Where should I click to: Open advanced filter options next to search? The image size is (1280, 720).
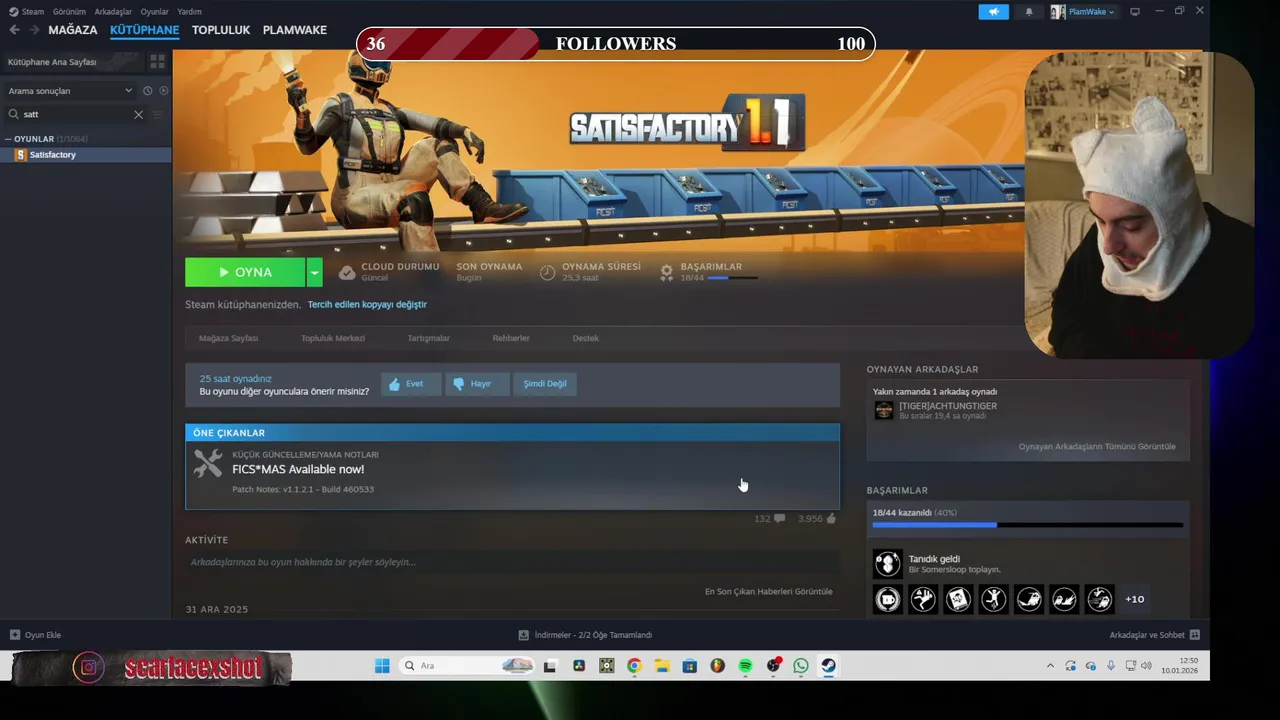coord(157,114)
